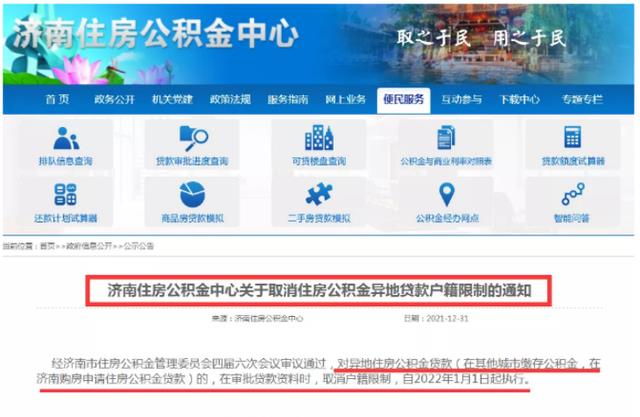The height and width of the screenshot is (417, 640).
Task: Open the 机关党建 menu
Action: point(172,99)
